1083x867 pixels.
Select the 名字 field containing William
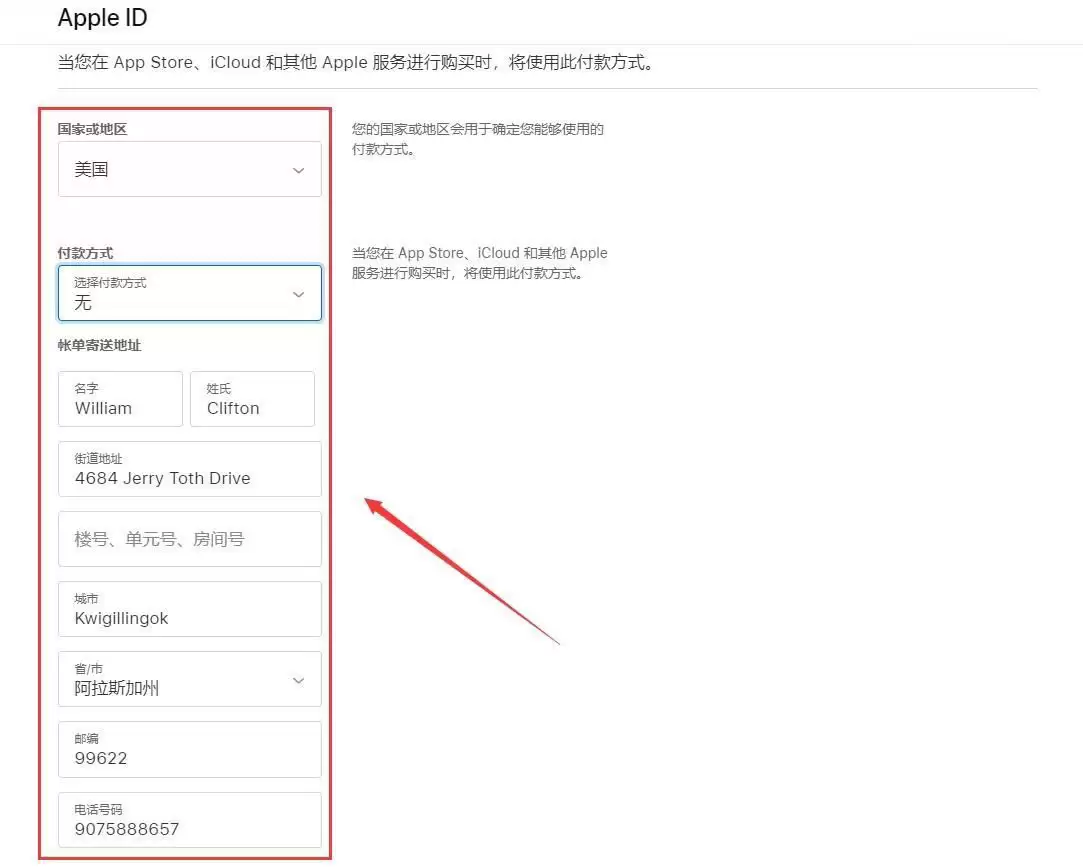coord(120,399)
